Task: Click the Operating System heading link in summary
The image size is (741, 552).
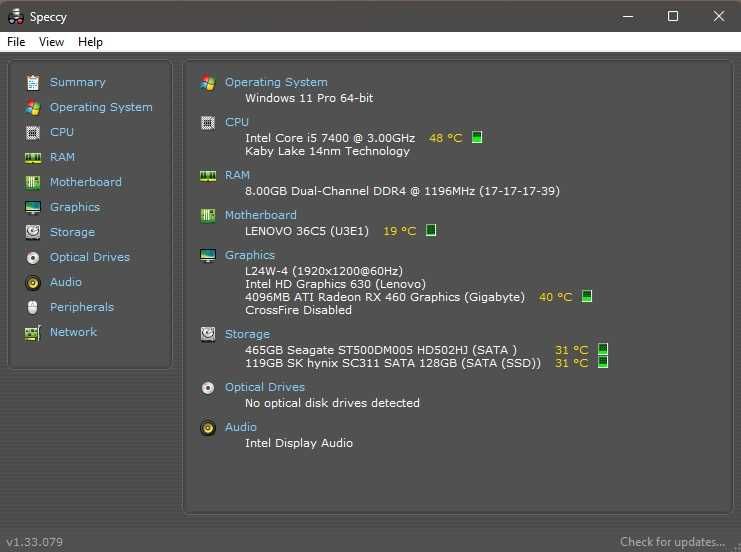Action: (x=276, y=82)
